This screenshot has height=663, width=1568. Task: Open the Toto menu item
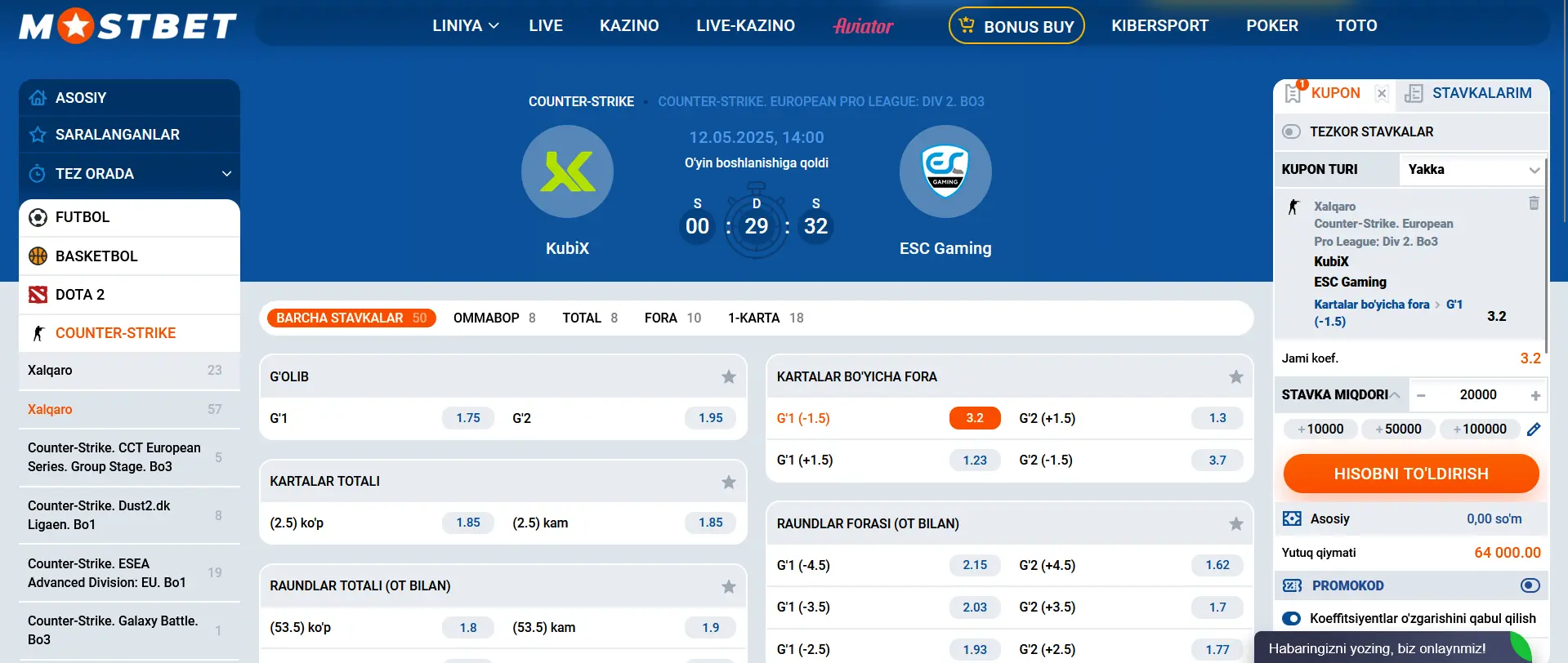(1356, 25)
